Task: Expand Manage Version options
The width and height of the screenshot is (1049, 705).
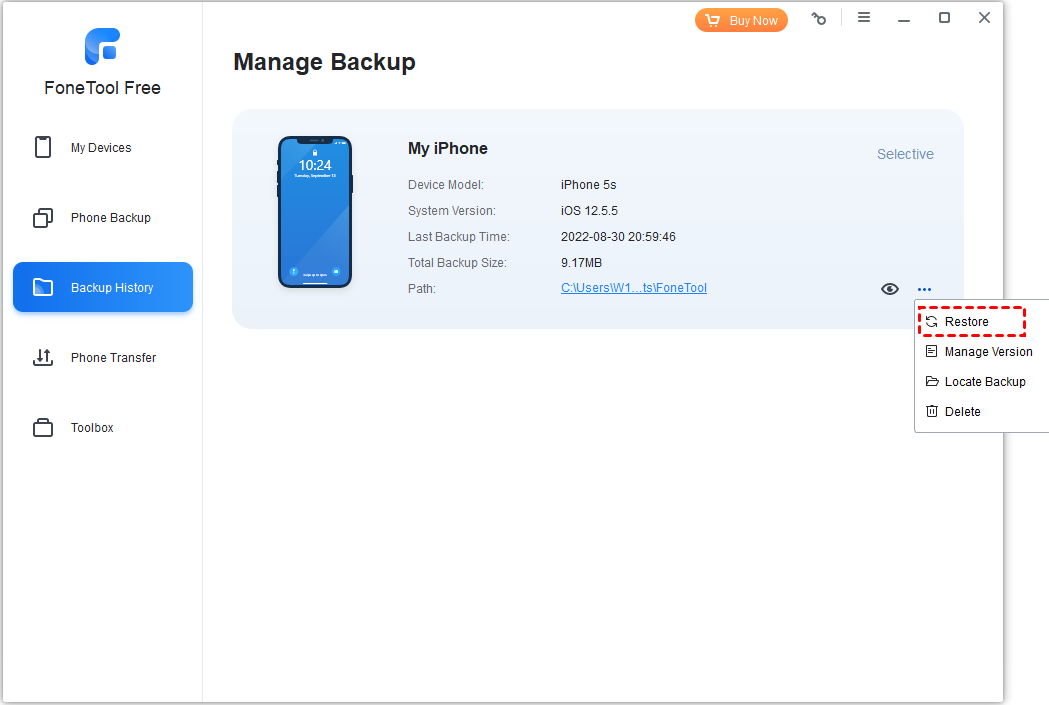Action: click(x=988, y=351)
